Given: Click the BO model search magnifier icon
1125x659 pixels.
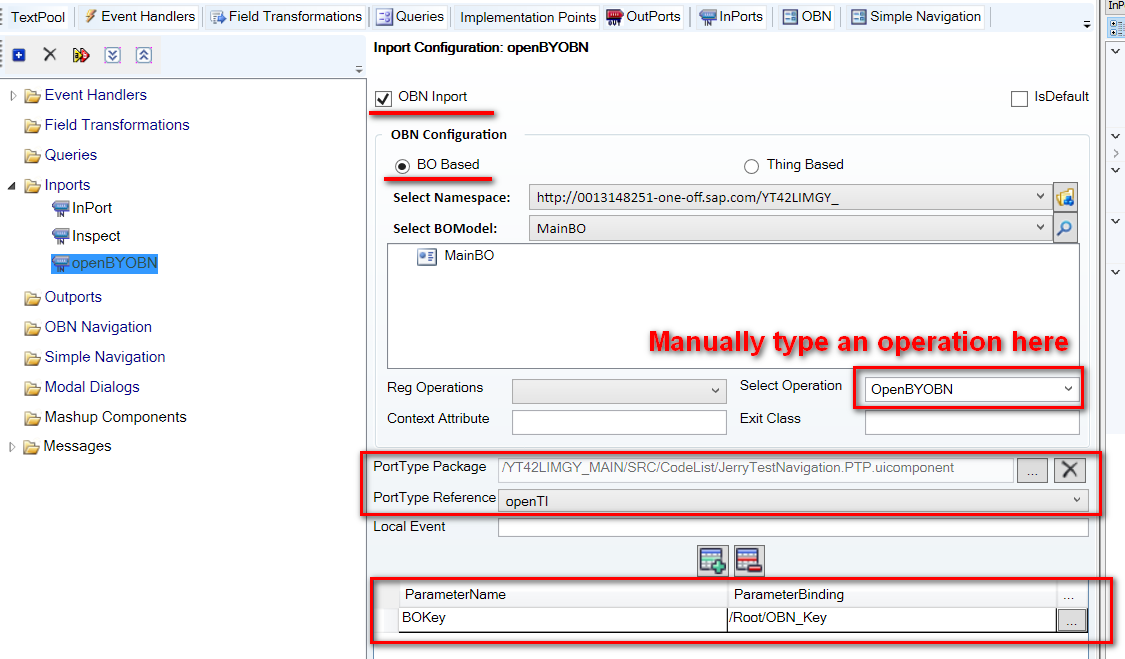Looking at the screenshot, I should pyautogui.click(x=1065, y=228).
